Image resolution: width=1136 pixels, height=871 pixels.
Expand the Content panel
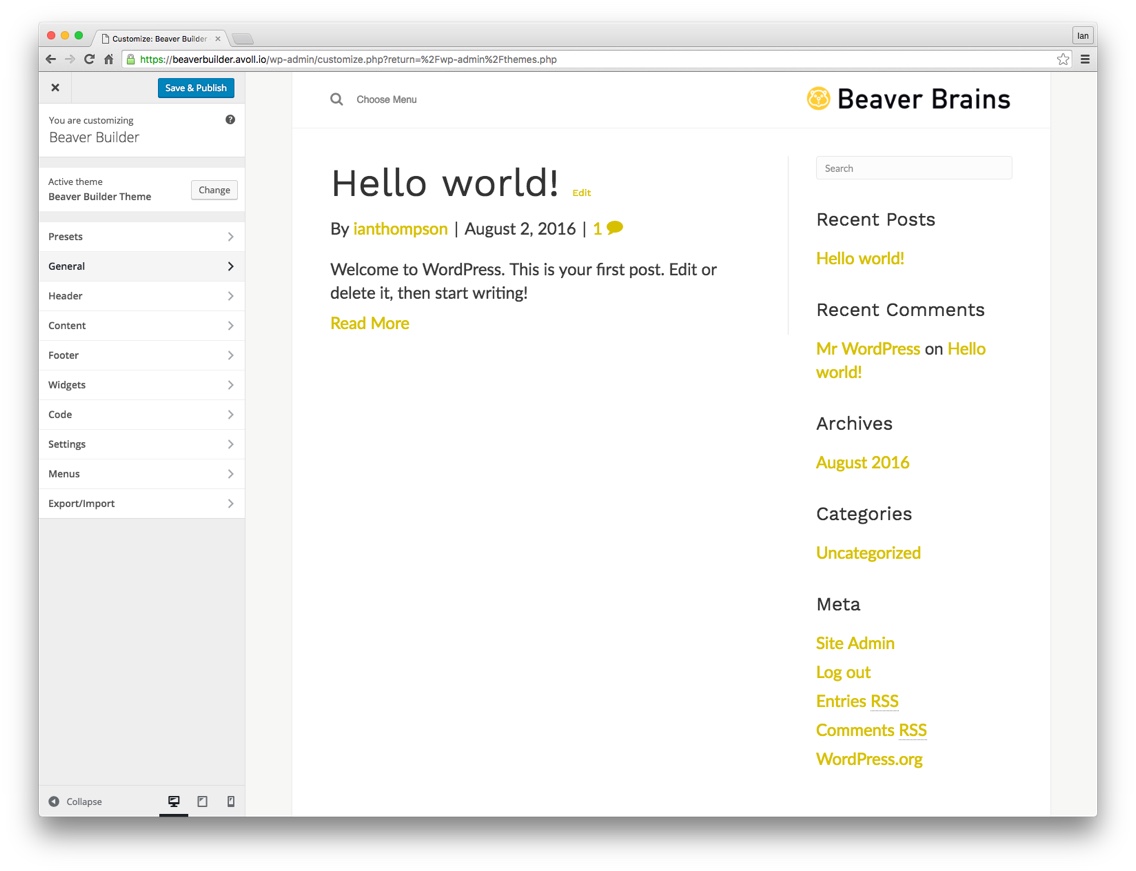tap(142, 326)
